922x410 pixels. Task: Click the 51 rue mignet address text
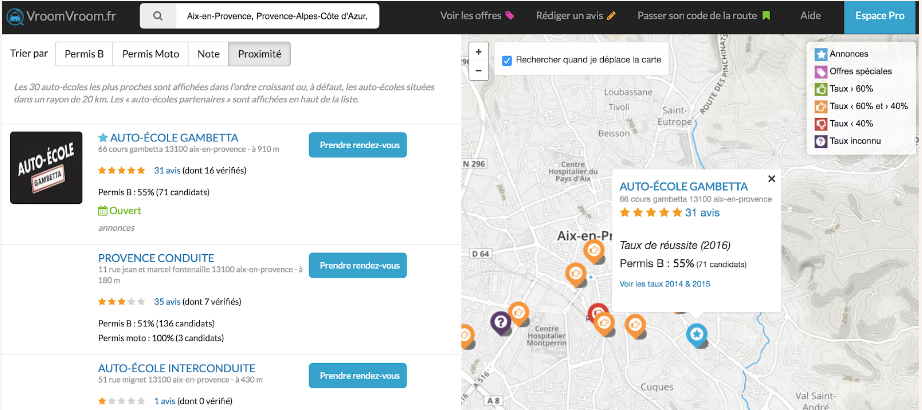[x=180, y=380]
